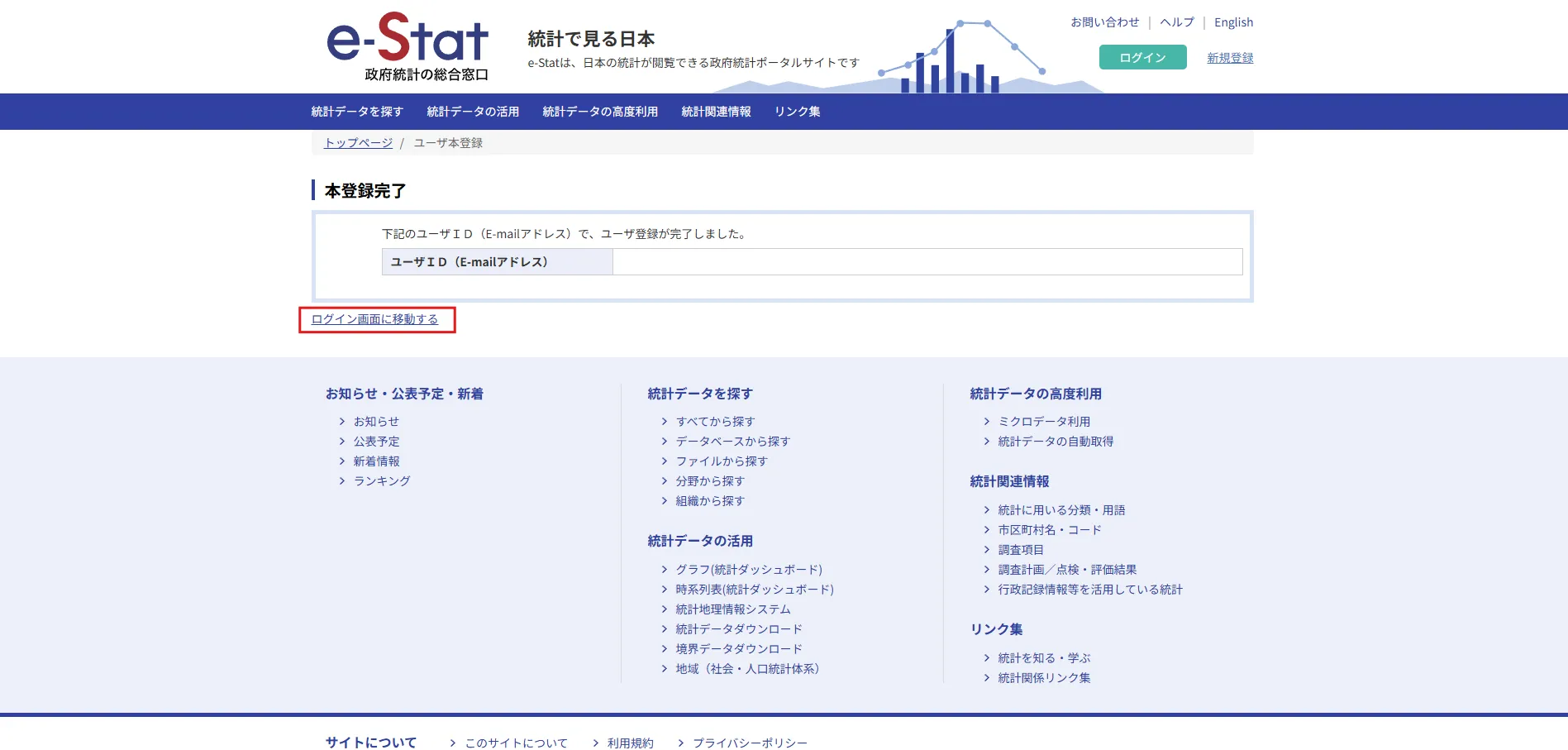Open 統計データを探す menu
Viewport: 1568px width, 750px height.
coord(357,112)
